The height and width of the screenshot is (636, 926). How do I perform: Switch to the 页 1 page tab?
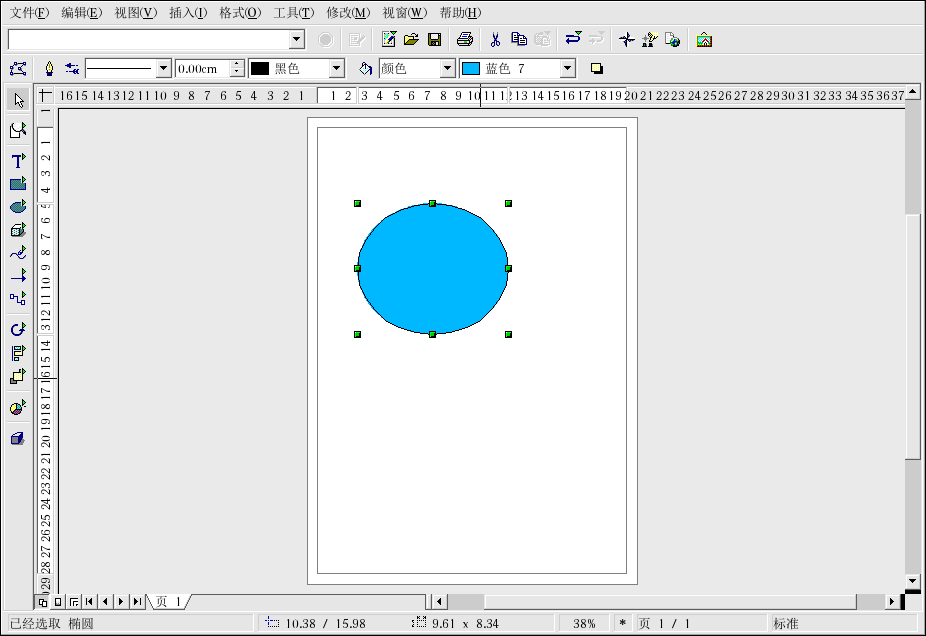tap(168, 601)
